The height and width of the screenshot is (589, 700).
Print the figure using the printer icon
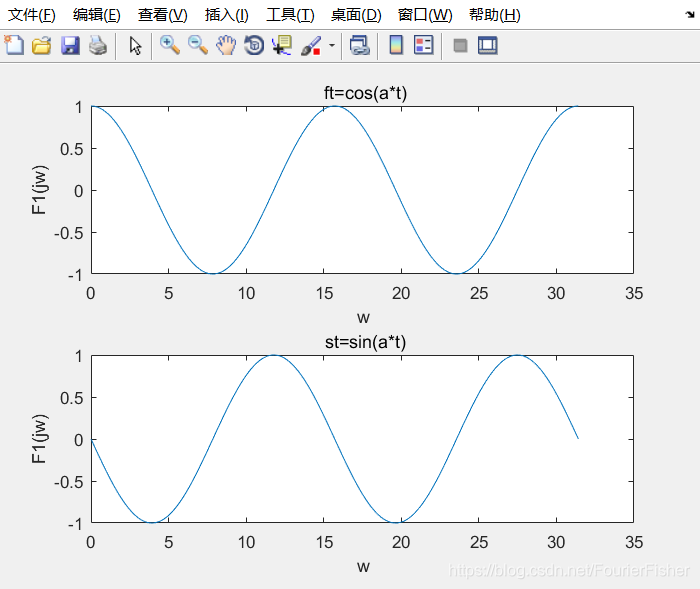click(x=98, y=46)
